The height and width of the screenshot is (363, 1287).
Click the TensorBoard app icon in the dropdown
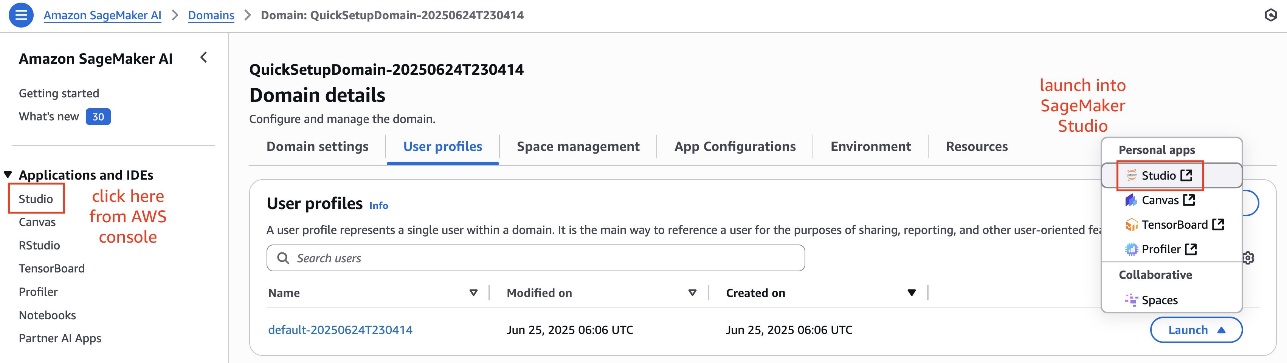1131,225
